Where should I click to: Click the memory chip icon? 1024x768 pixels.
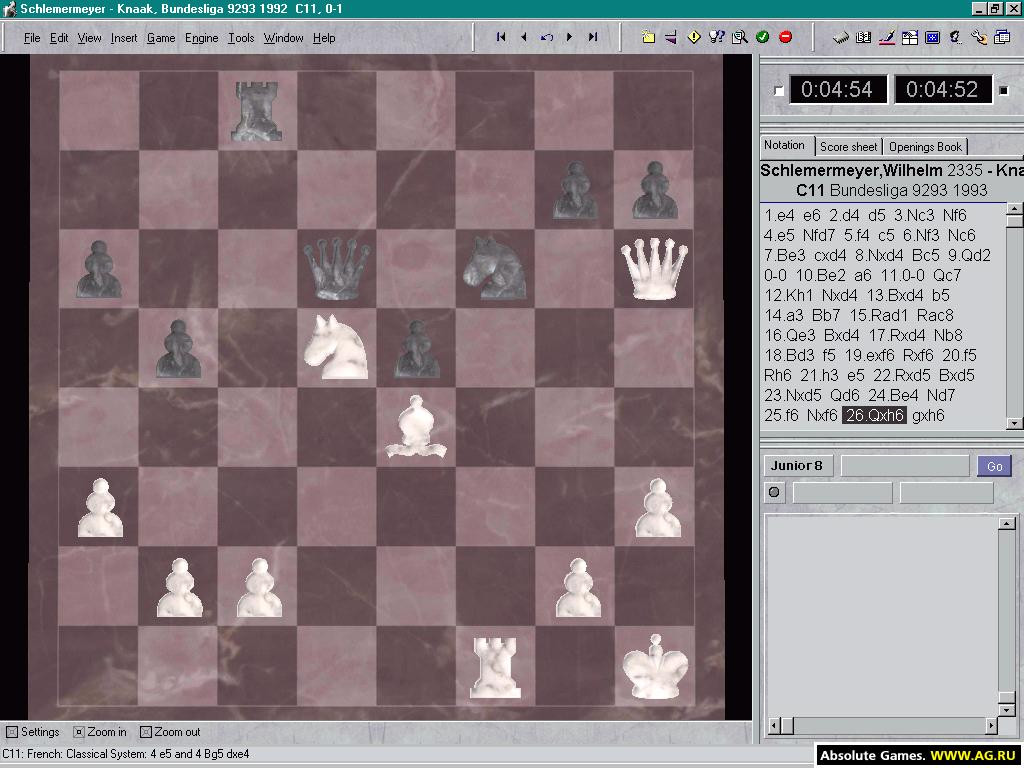click(840, 37)
